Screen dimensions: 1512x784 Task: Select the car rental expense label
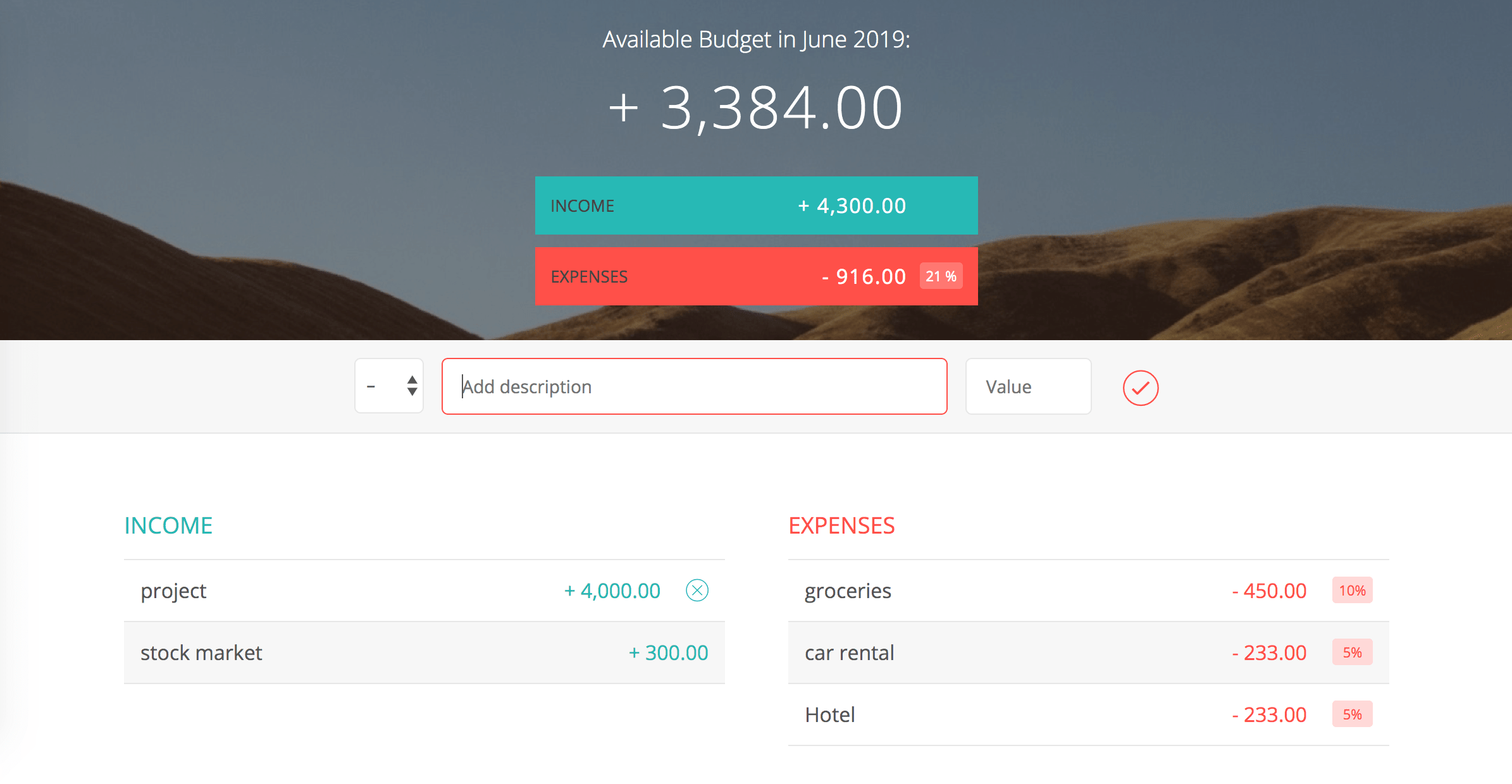click(x=849, y=652)
